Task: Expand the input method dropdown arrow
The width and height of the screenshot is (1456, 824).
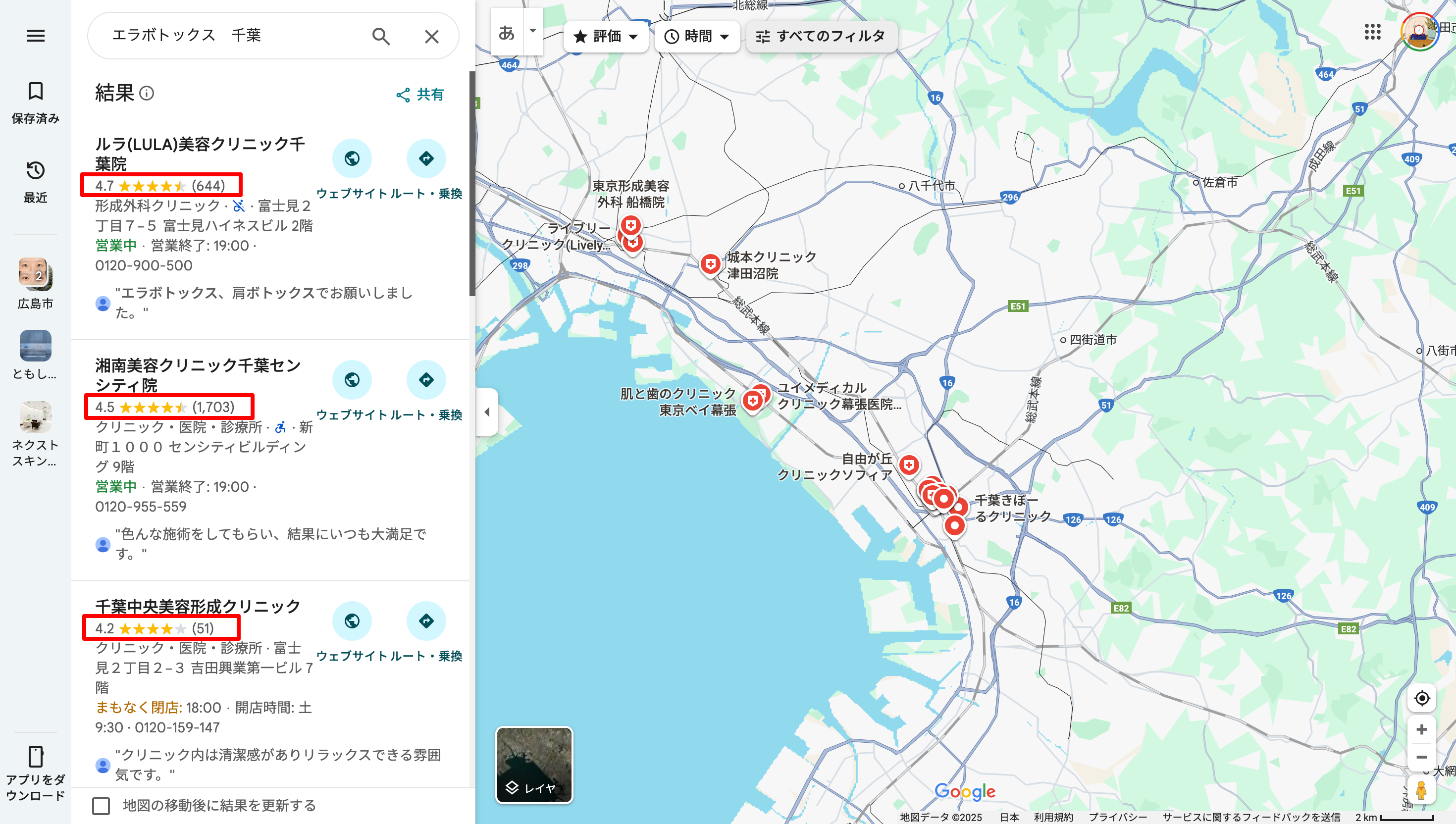Action: coord(532,31)
